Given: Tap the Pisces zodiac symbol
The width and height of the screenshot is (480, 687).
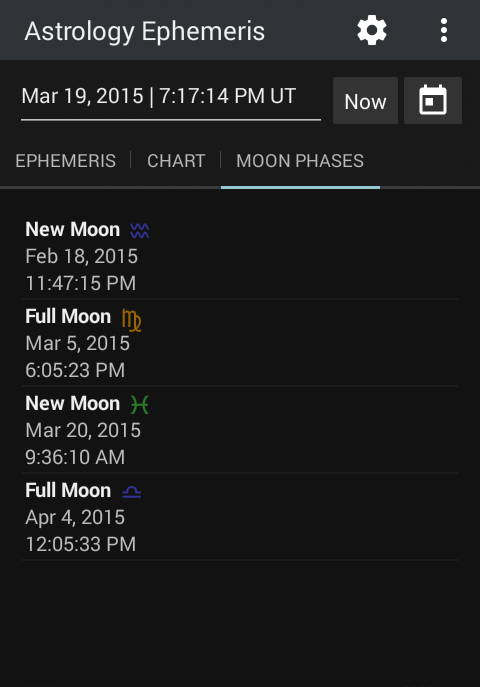Looking at the screenshot, I should pyautogui.click(x=140, y=404).
